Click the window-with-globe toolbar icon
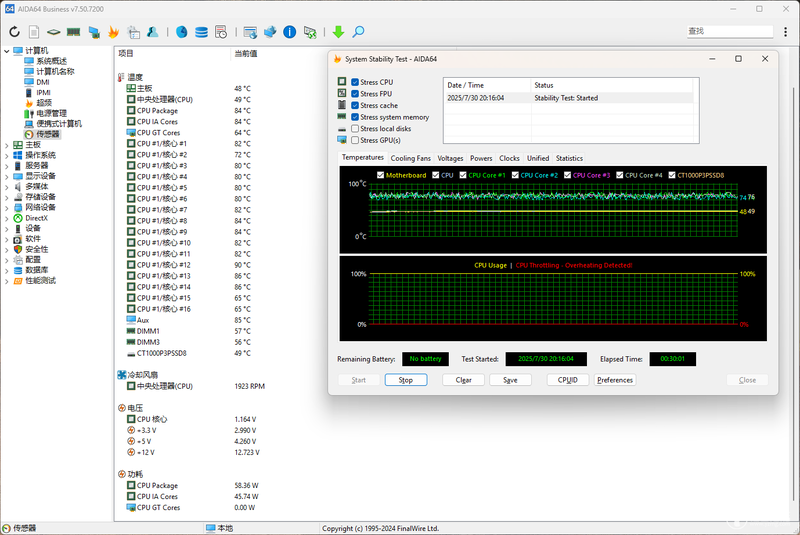The width and height of the screenshot is (800, 535). click(250, 32)
